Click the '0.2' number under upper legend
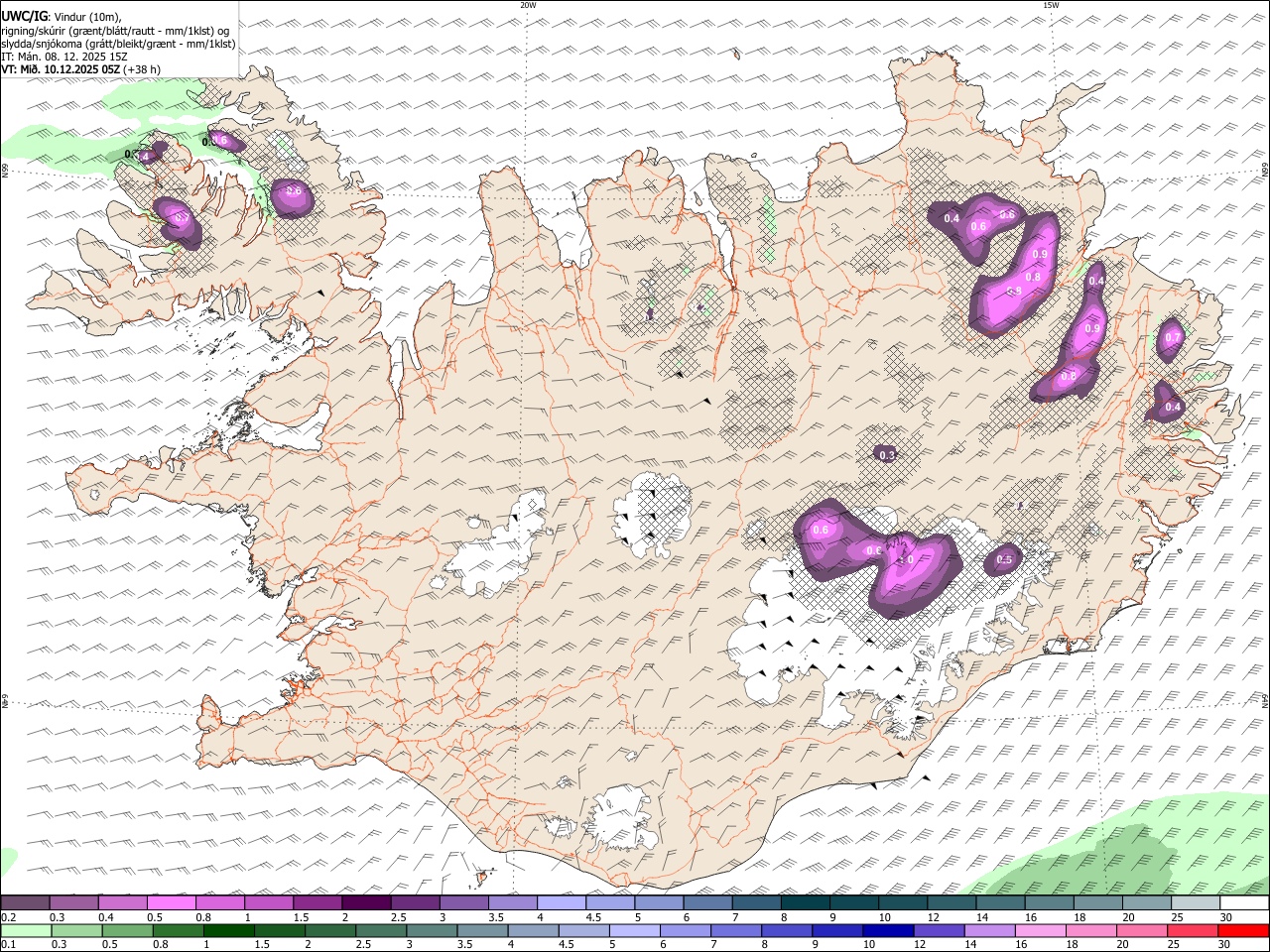 coord(9,917)
